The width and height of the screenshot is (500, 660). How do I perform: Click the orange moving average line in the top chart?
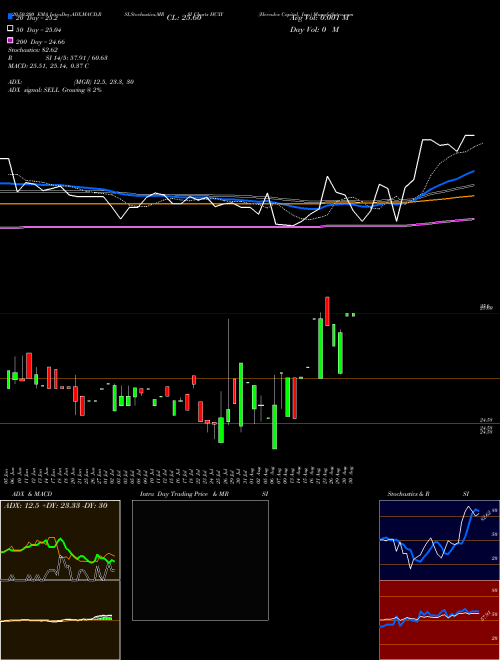[x=236, y=202]
